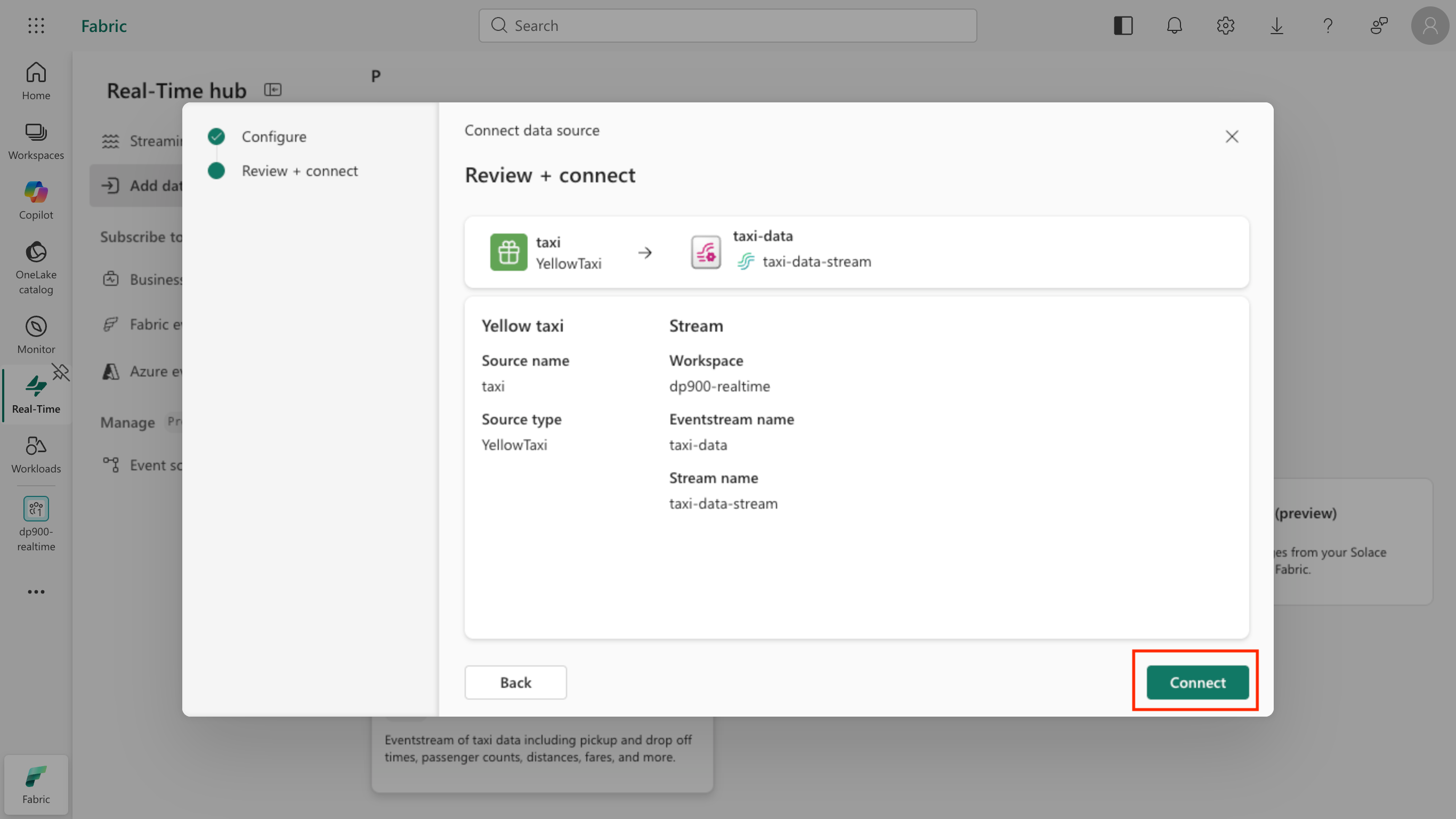
Task: Click the Back button
Action: coord(515,682)
